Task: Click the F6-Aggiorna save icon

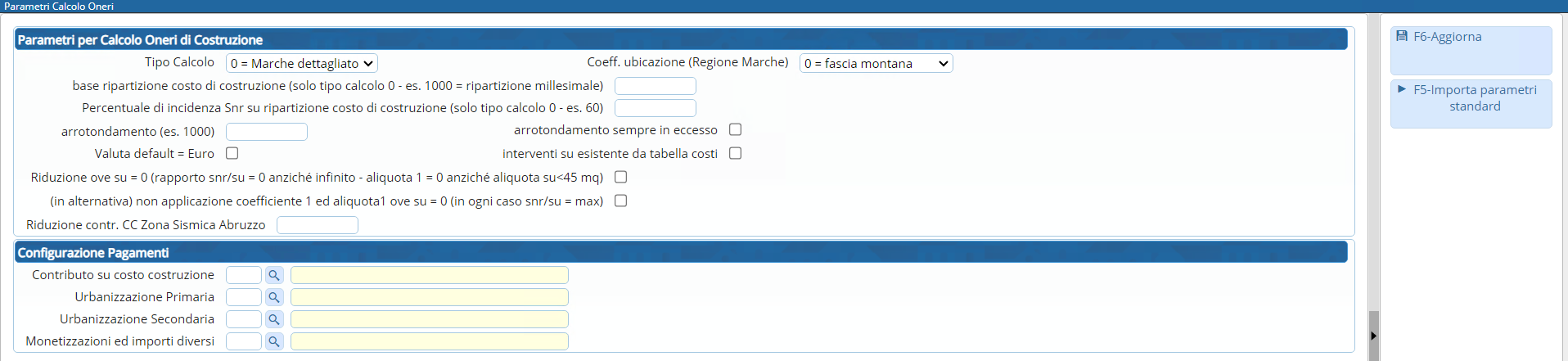Action: point(1402,36)
